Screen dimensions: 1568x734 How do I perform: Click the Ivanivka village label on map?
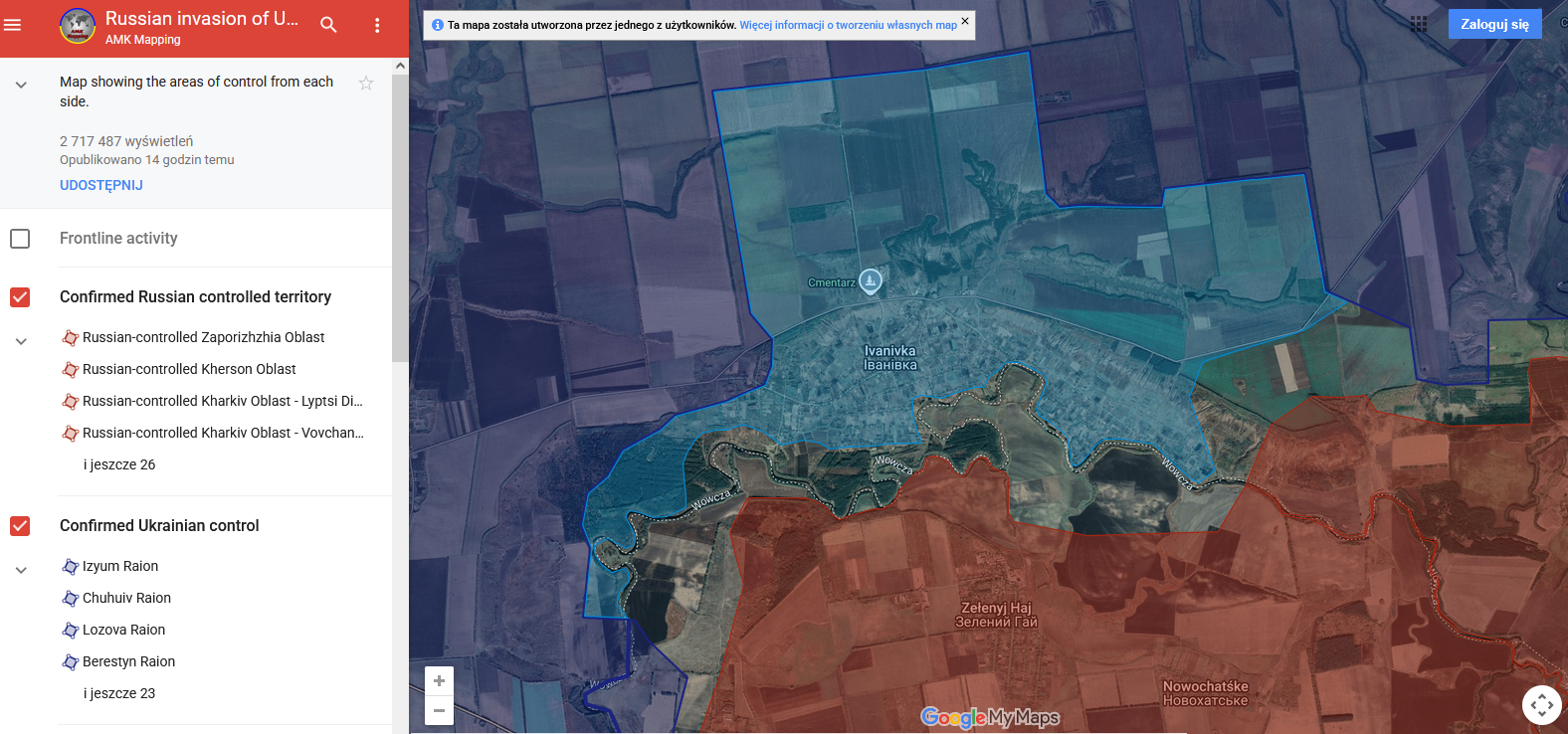point(890,358)
